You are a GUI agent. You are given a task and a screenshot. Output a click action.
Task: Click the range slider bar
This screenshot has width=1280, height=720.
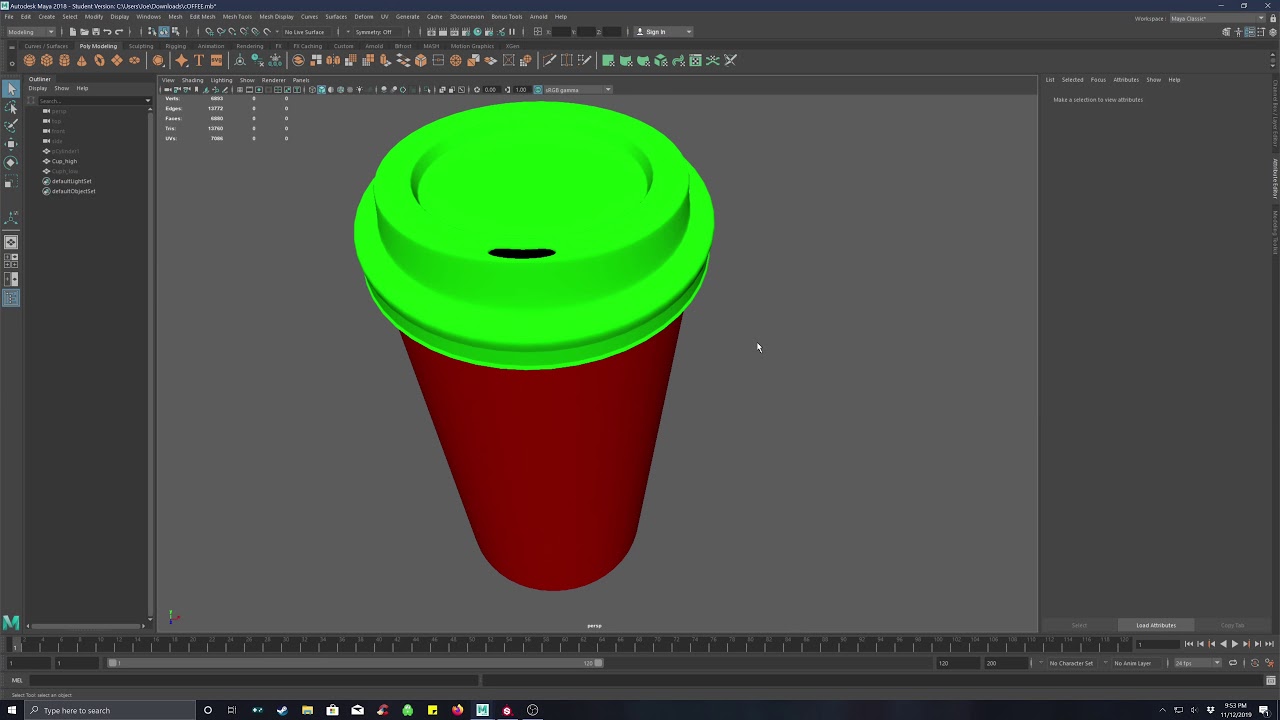(x=355, y=663)
